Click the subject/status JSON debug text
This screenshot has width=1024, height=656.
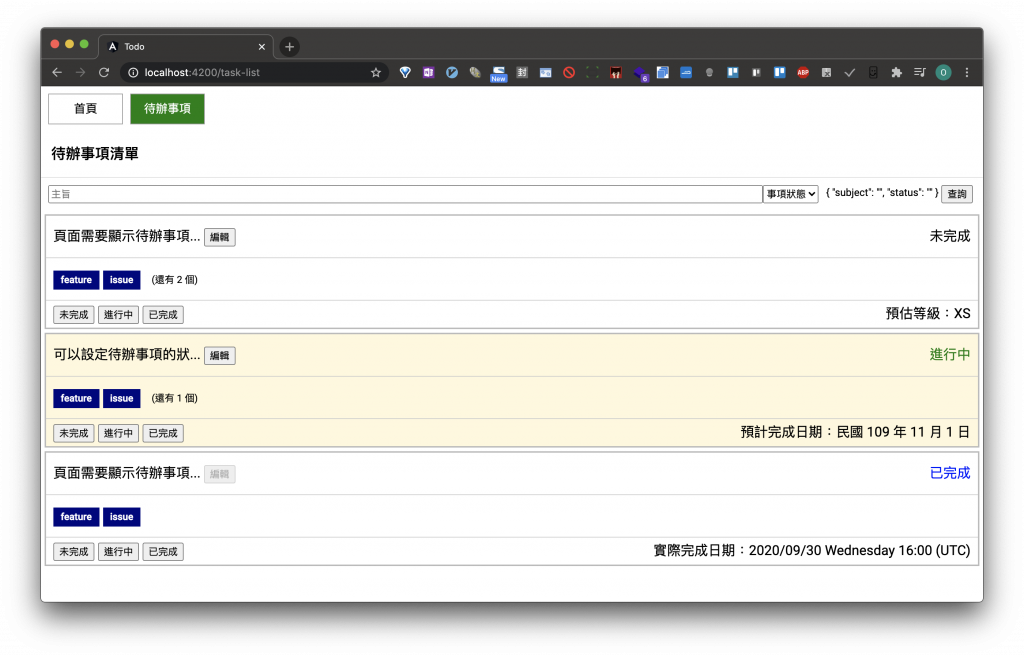(882, 193)
